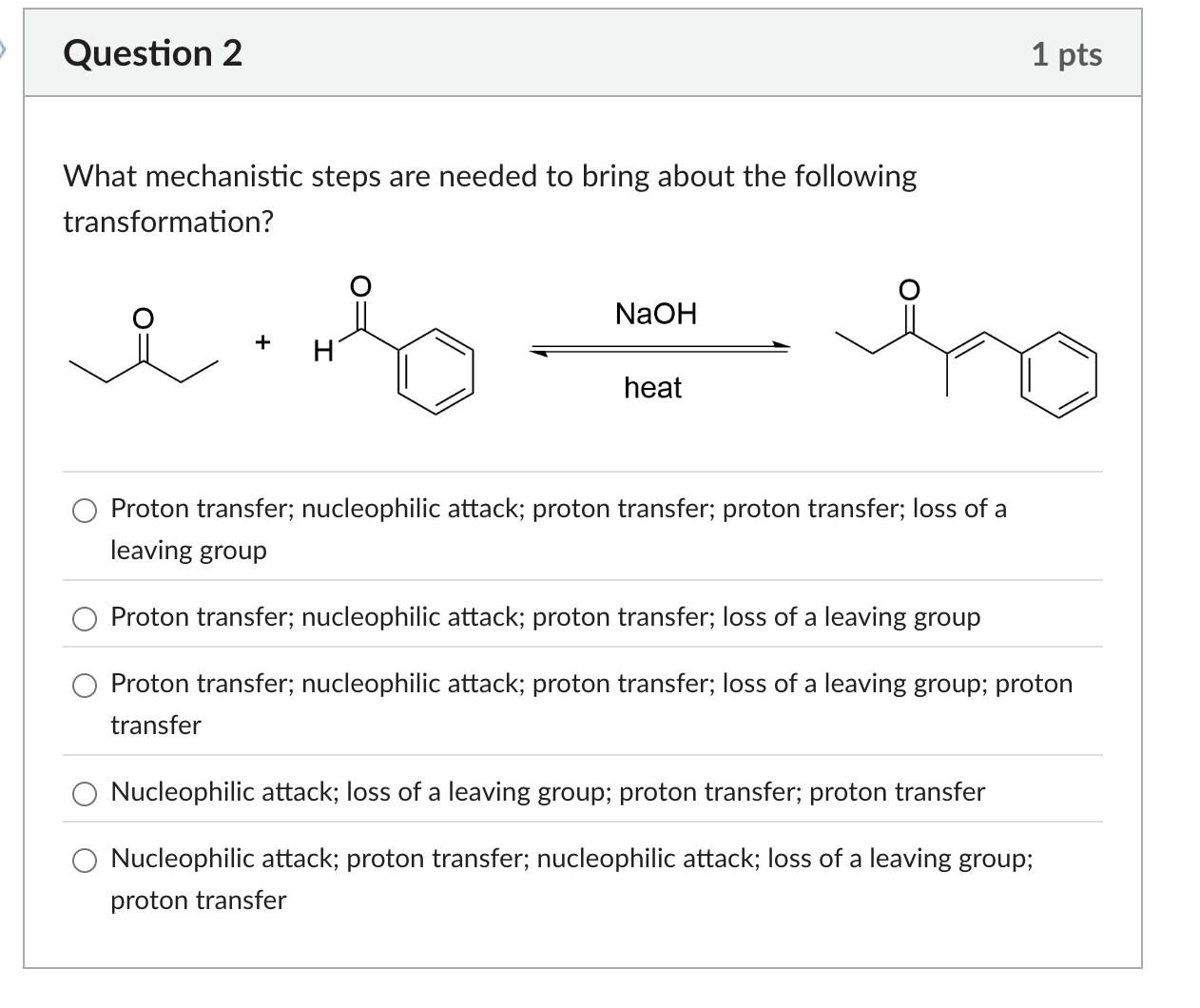The image size is (1200, 1008).
Task: Choose the last answer with two nucleophilic attacks
Action: [85, 861]
